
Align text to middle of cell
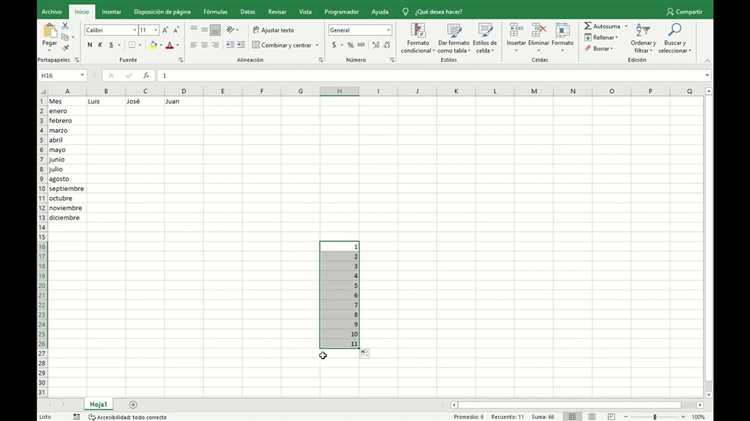click(204, 30)
